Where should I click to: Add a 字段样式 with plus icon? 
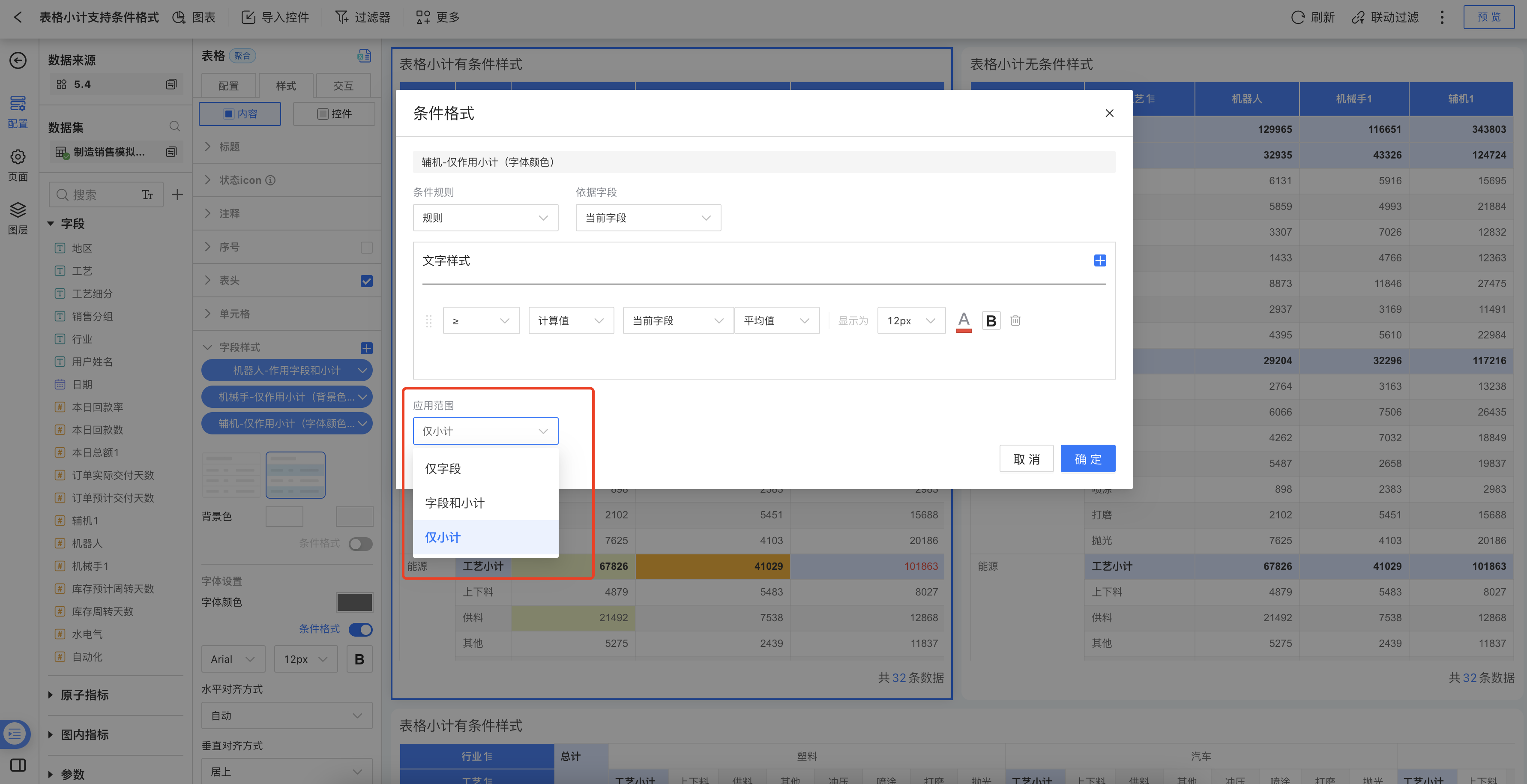click(x=366, y=348)
